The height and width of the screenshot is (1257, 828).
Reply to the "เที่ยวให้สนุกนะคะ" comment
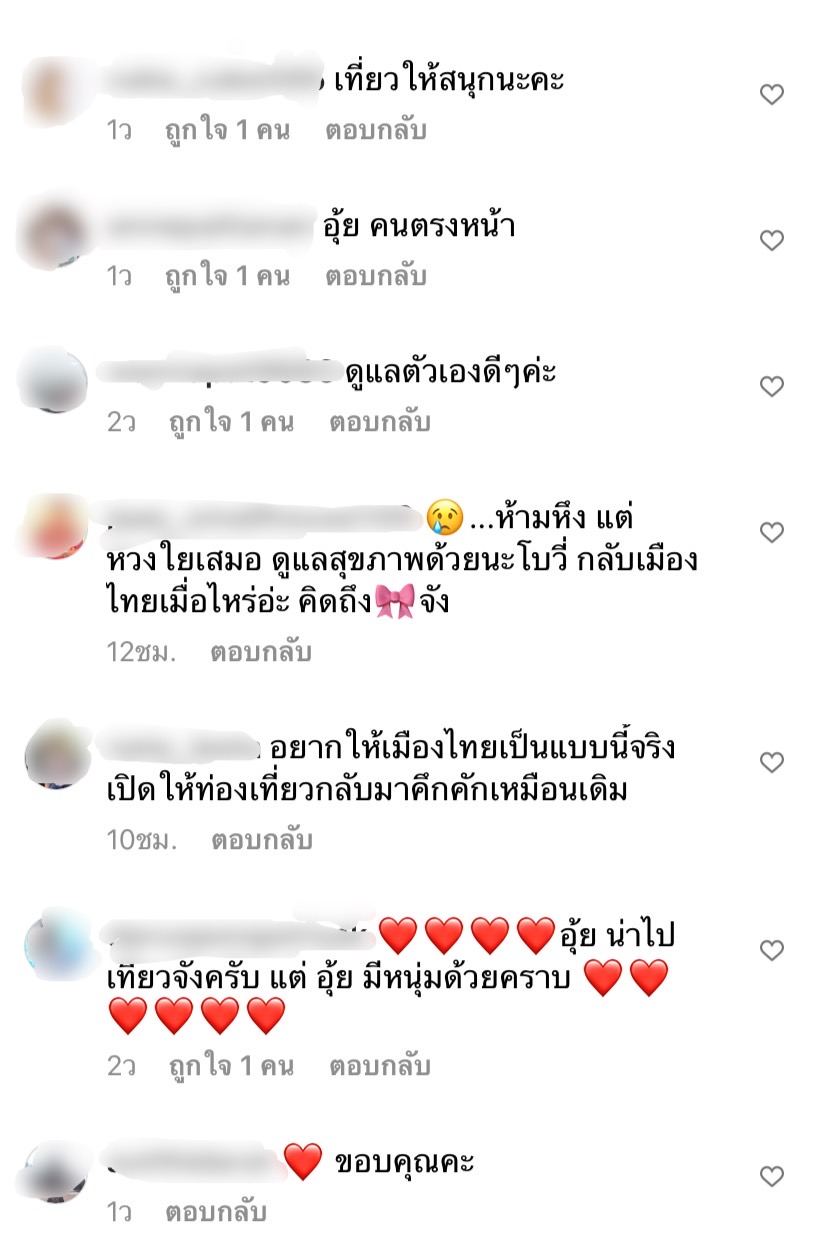(376, 130)
